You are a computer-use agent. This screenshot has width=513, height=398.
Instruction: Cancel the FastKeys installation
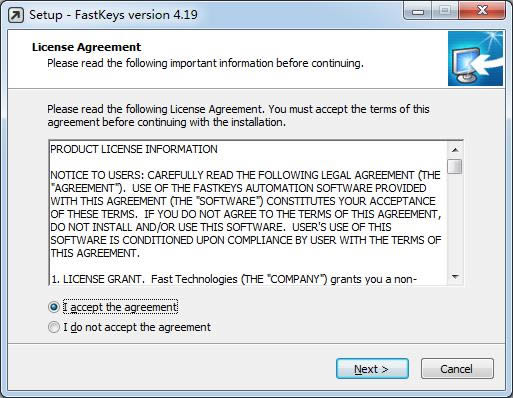tap(457, 369)
